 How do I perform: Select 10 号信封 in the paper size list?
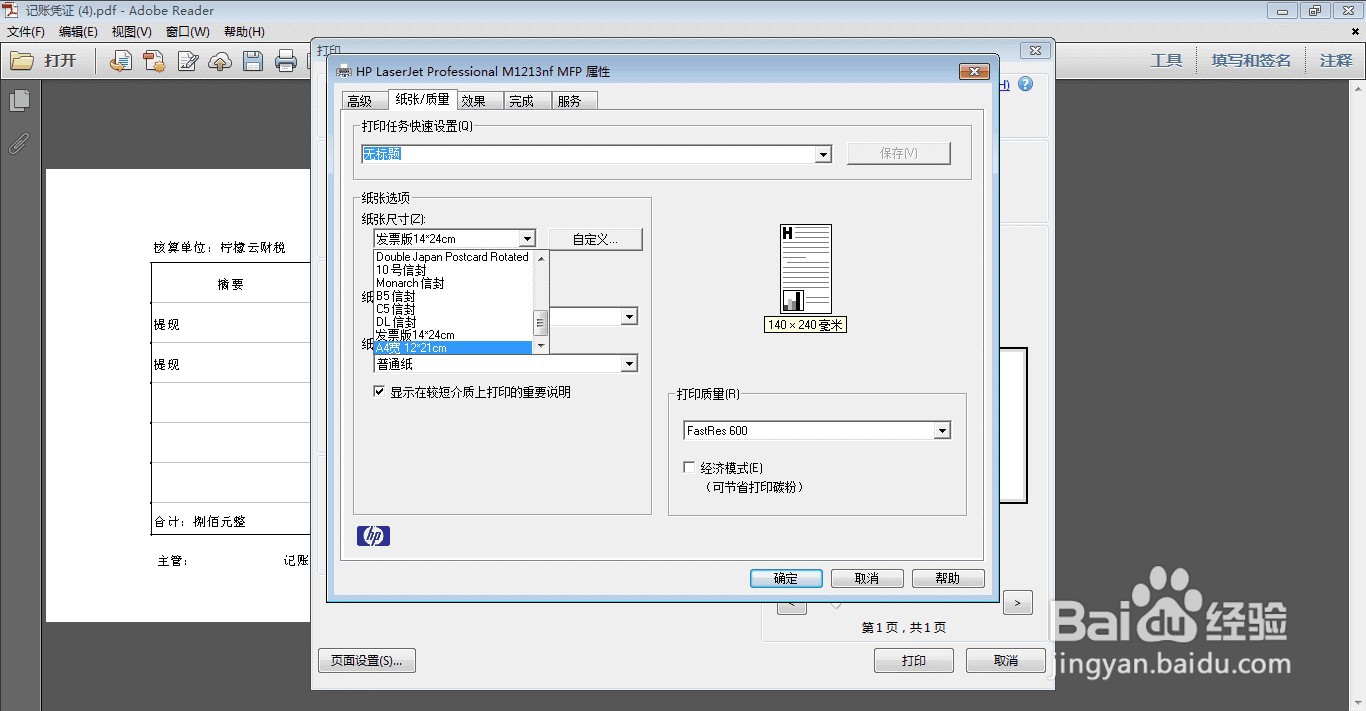452,270
